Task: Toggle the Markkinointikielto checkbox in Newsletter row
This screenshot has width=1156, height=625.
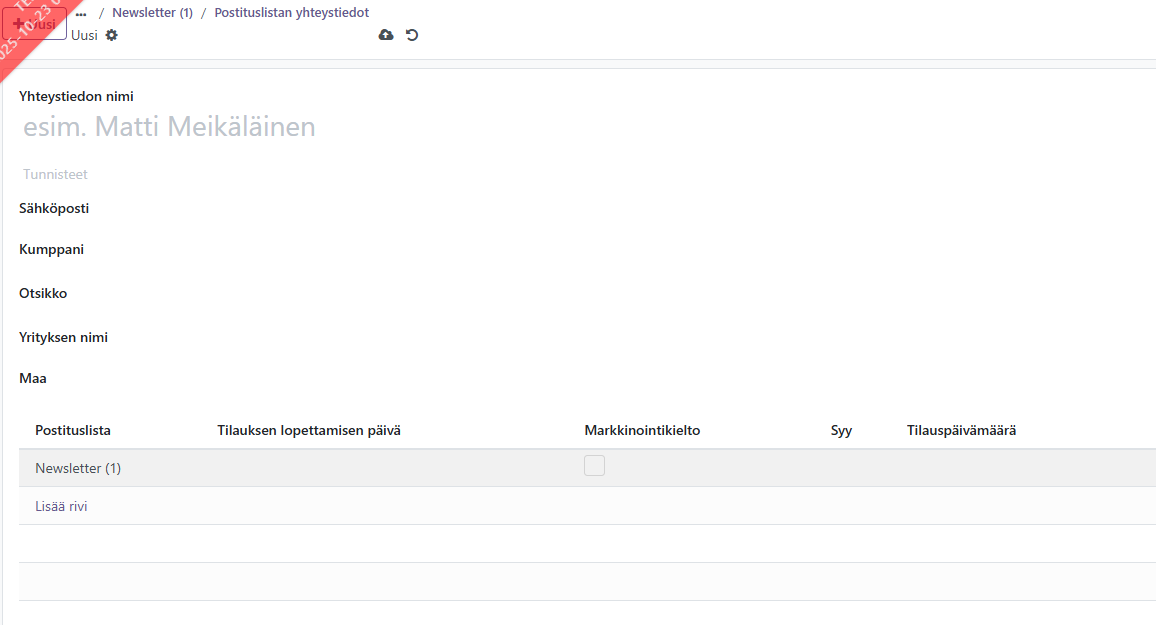Action: (594, 465)
